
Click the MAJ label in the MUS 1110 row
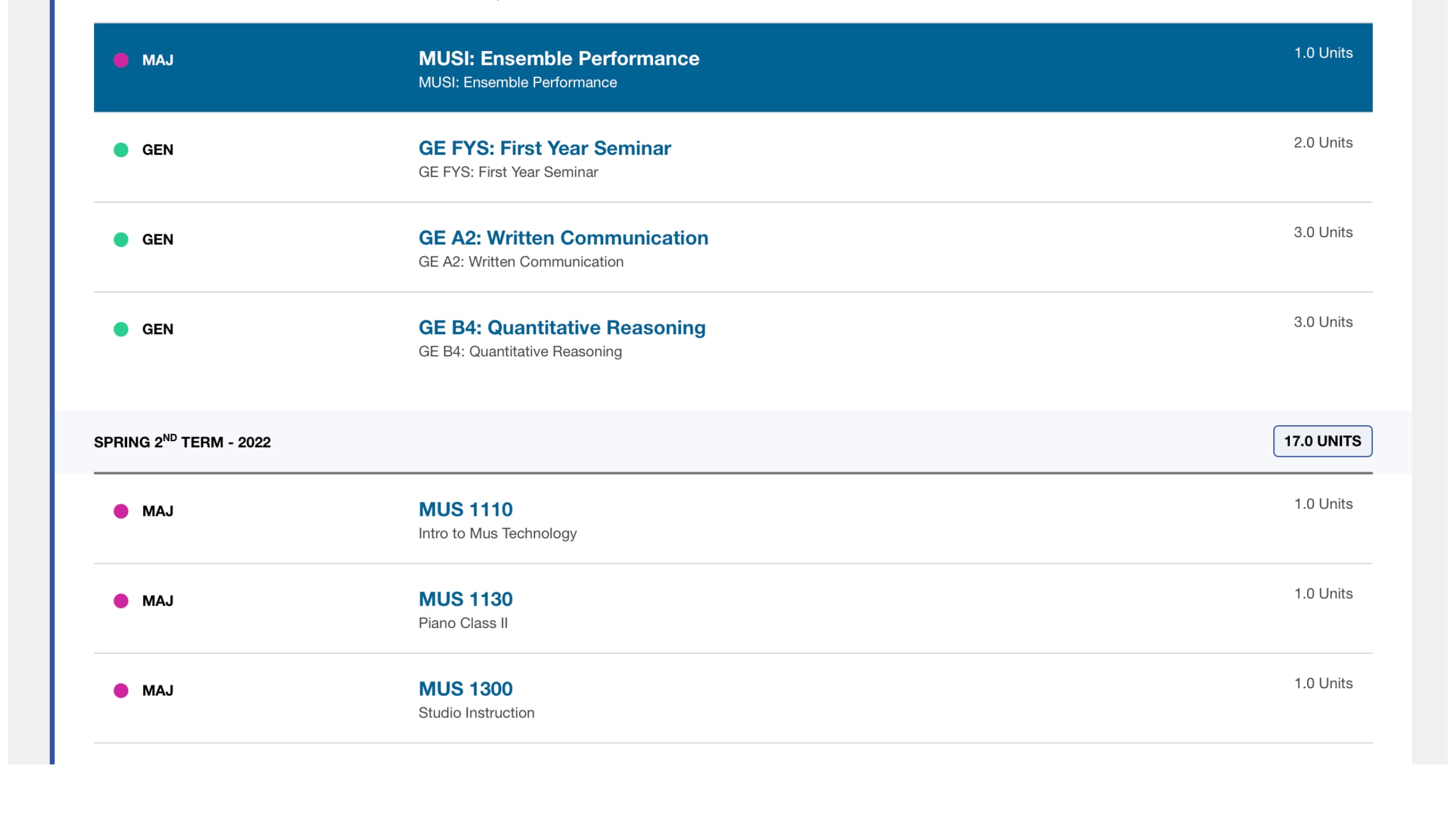click(158, 511)
